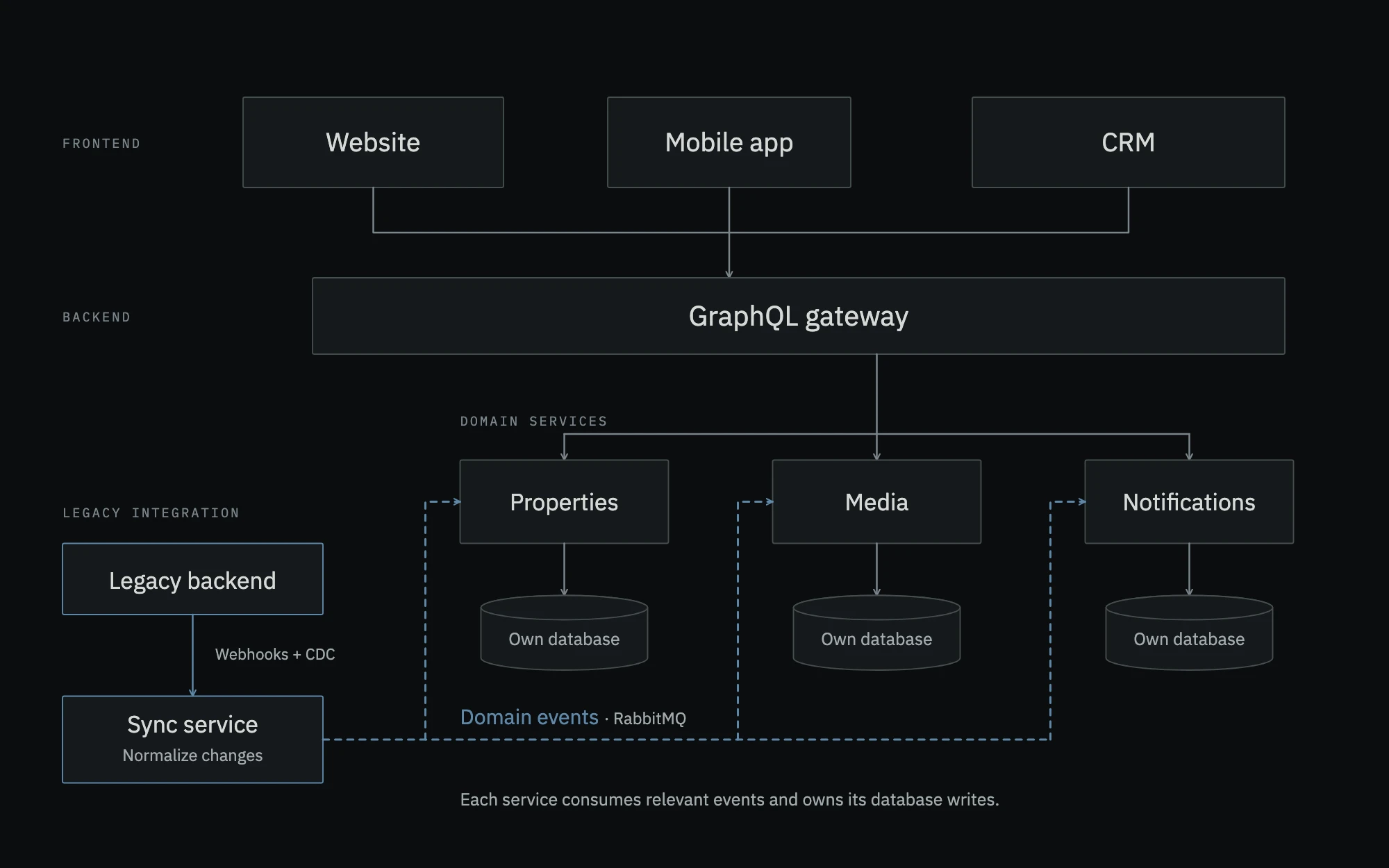
Task: Click the FRONTEND section label
Action: point(101,144)
